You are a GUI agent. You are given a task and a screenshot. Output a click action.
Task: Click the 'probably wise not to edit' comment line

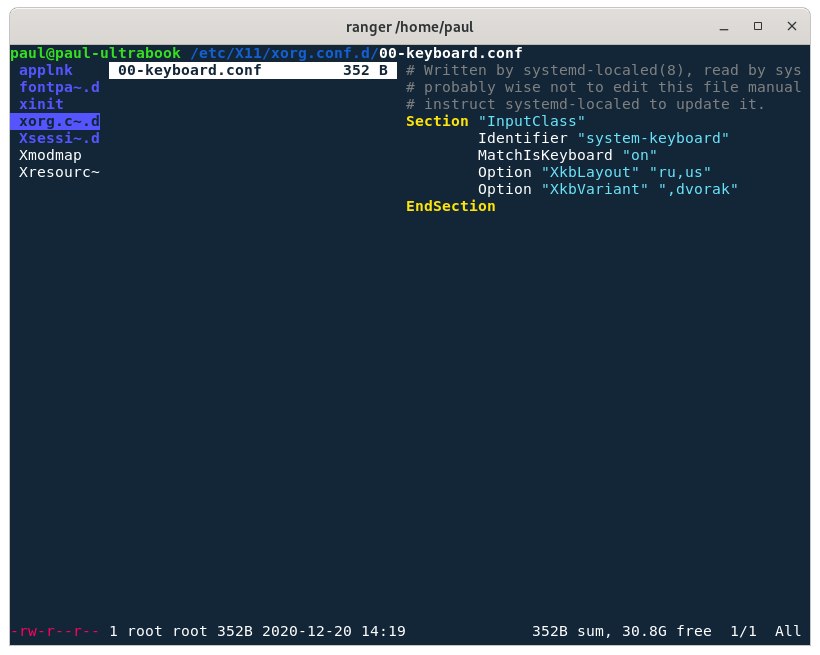pos(603,87)
